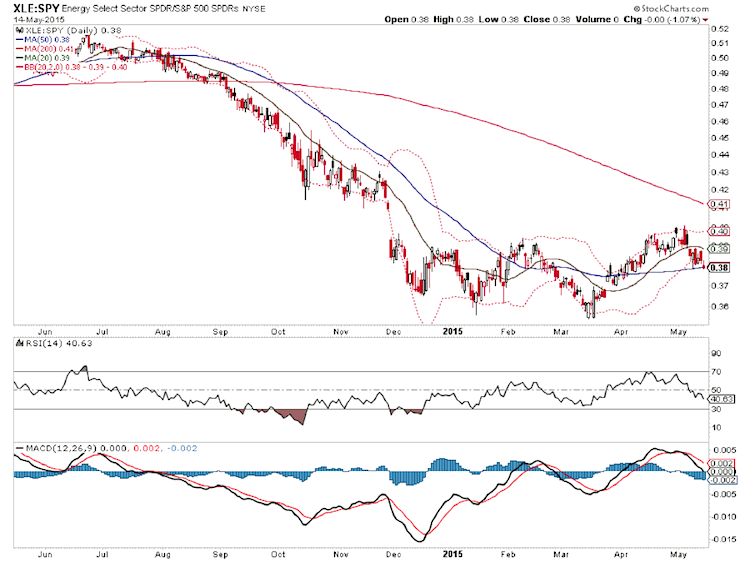The width and height of the screenshot is (750, 562).
Task: Click the -0.015 MACD axis label
Action: coord(723,539)
